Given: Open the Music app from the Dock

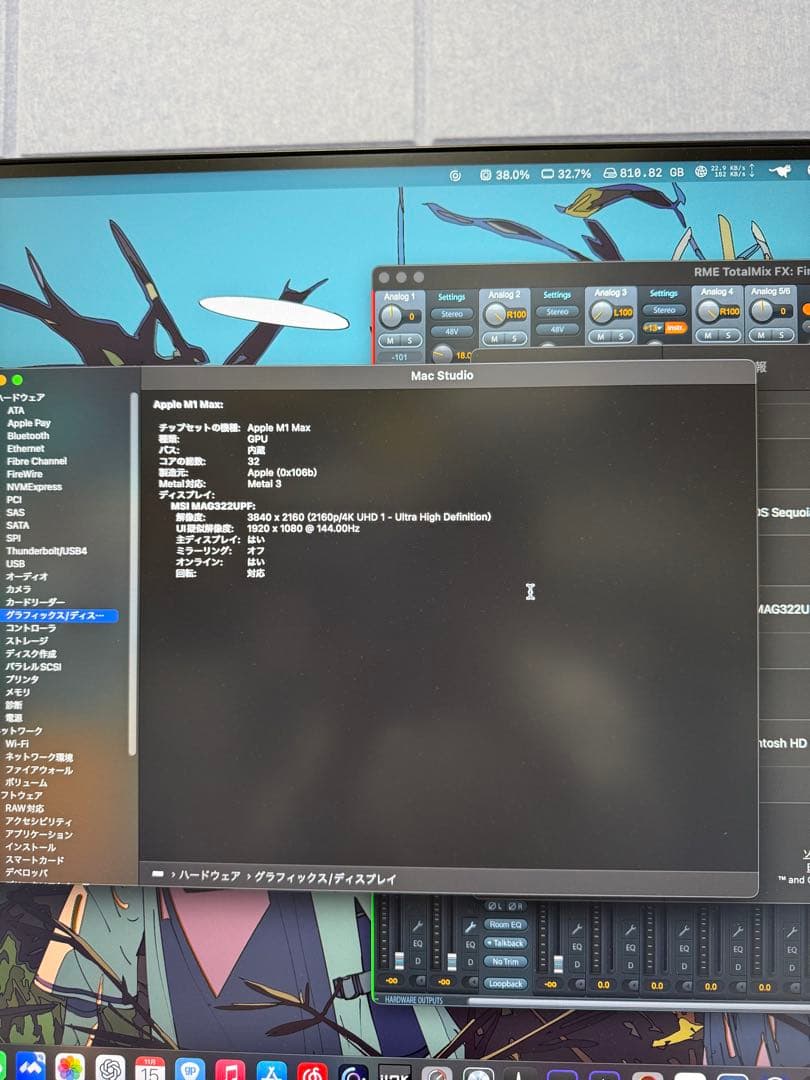Looking at the screenshot, I should coord(230,1068).
